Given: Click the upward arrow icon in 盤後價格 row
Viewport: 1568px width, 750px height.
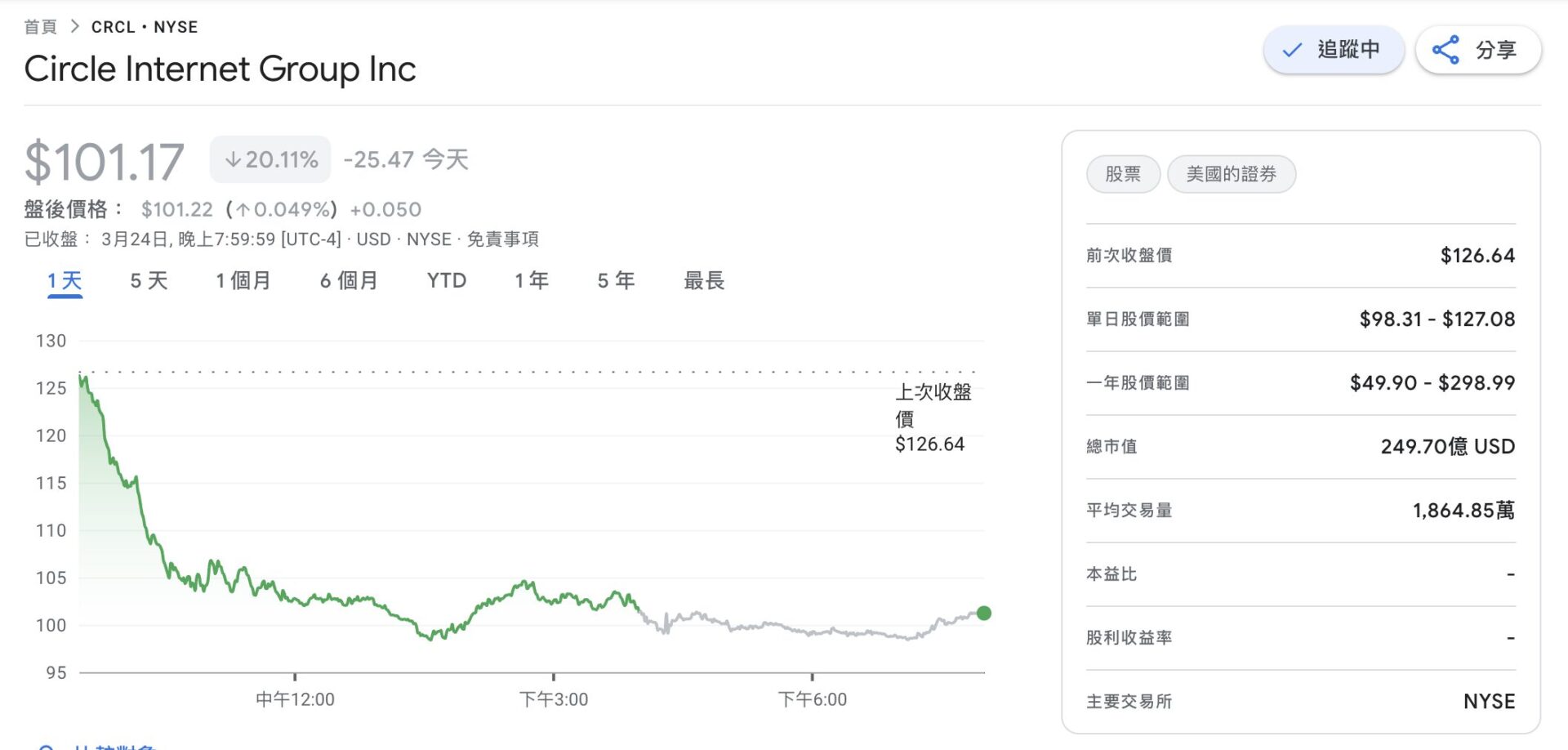Looking at the screenshot, I should click(243, 210).
